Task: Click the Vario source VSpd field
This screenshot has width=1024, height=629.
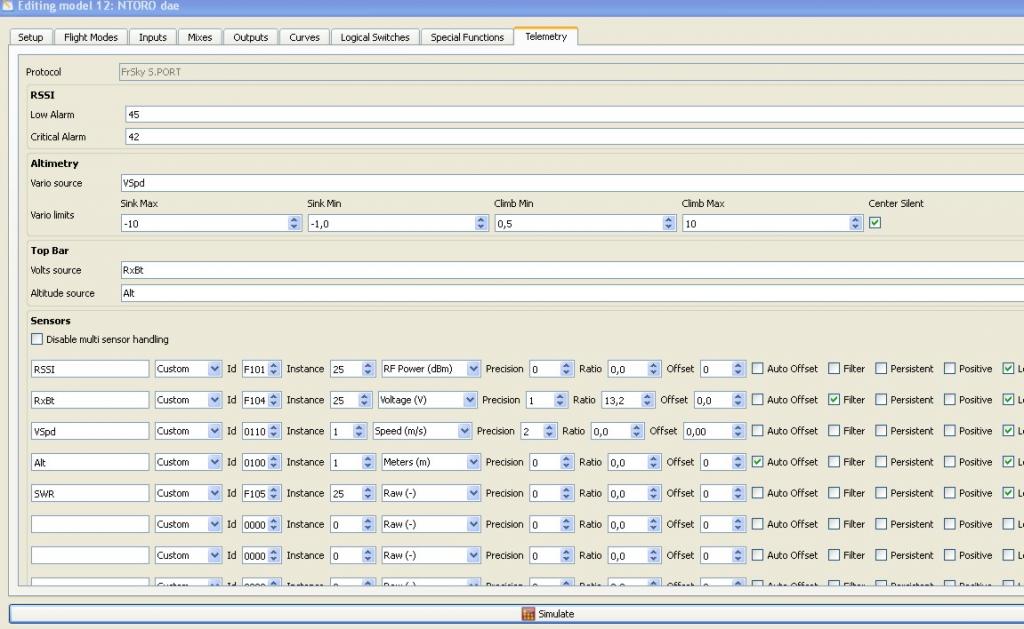Action: [x=570, y=184]
